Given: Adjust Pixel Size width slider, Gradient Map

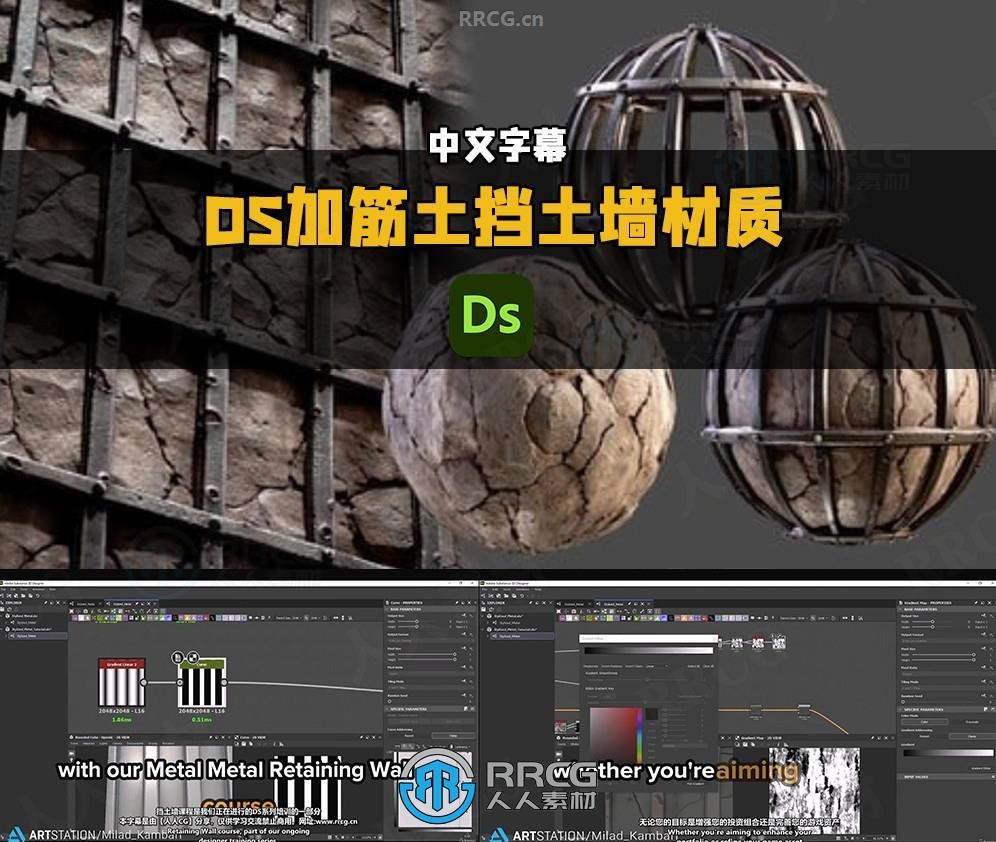Looking at the screenshot, I should click(x=943, y=655).
